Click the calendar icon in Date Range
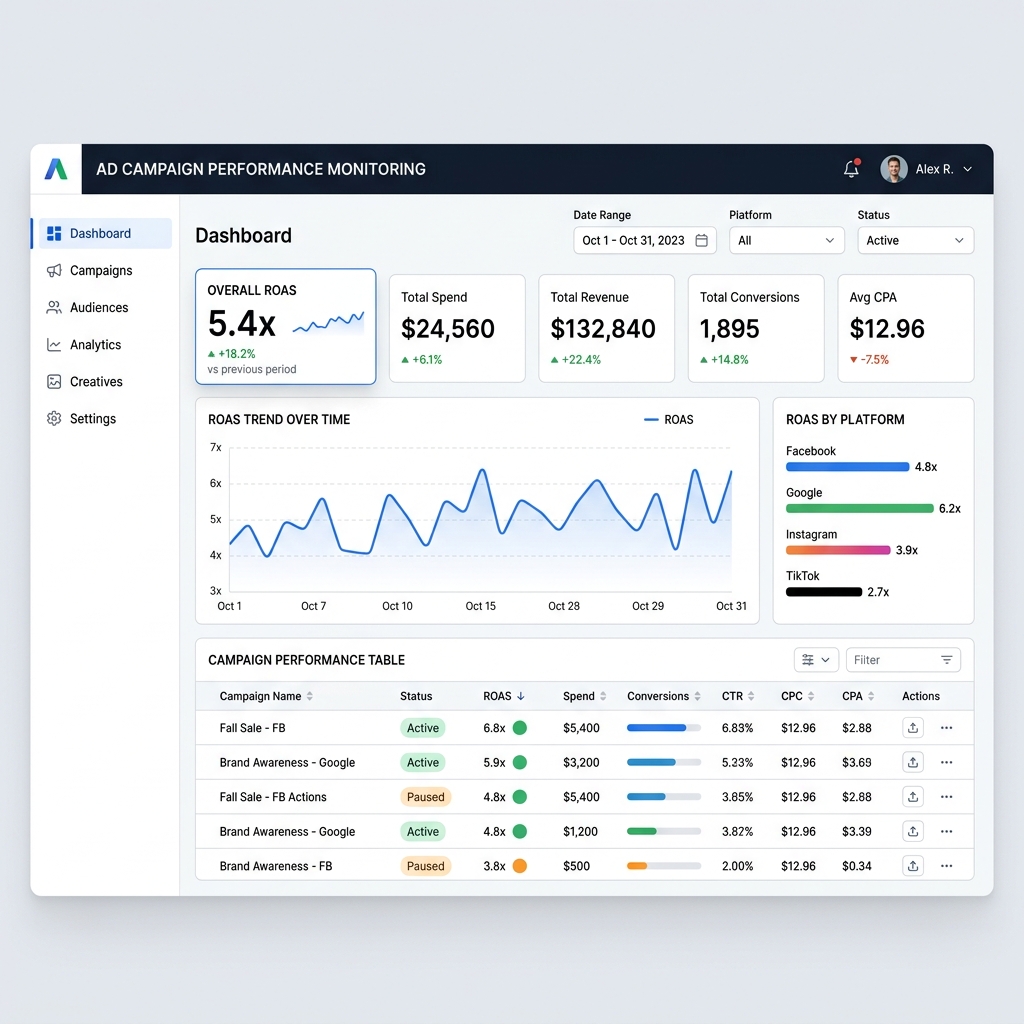 point(701,241)
